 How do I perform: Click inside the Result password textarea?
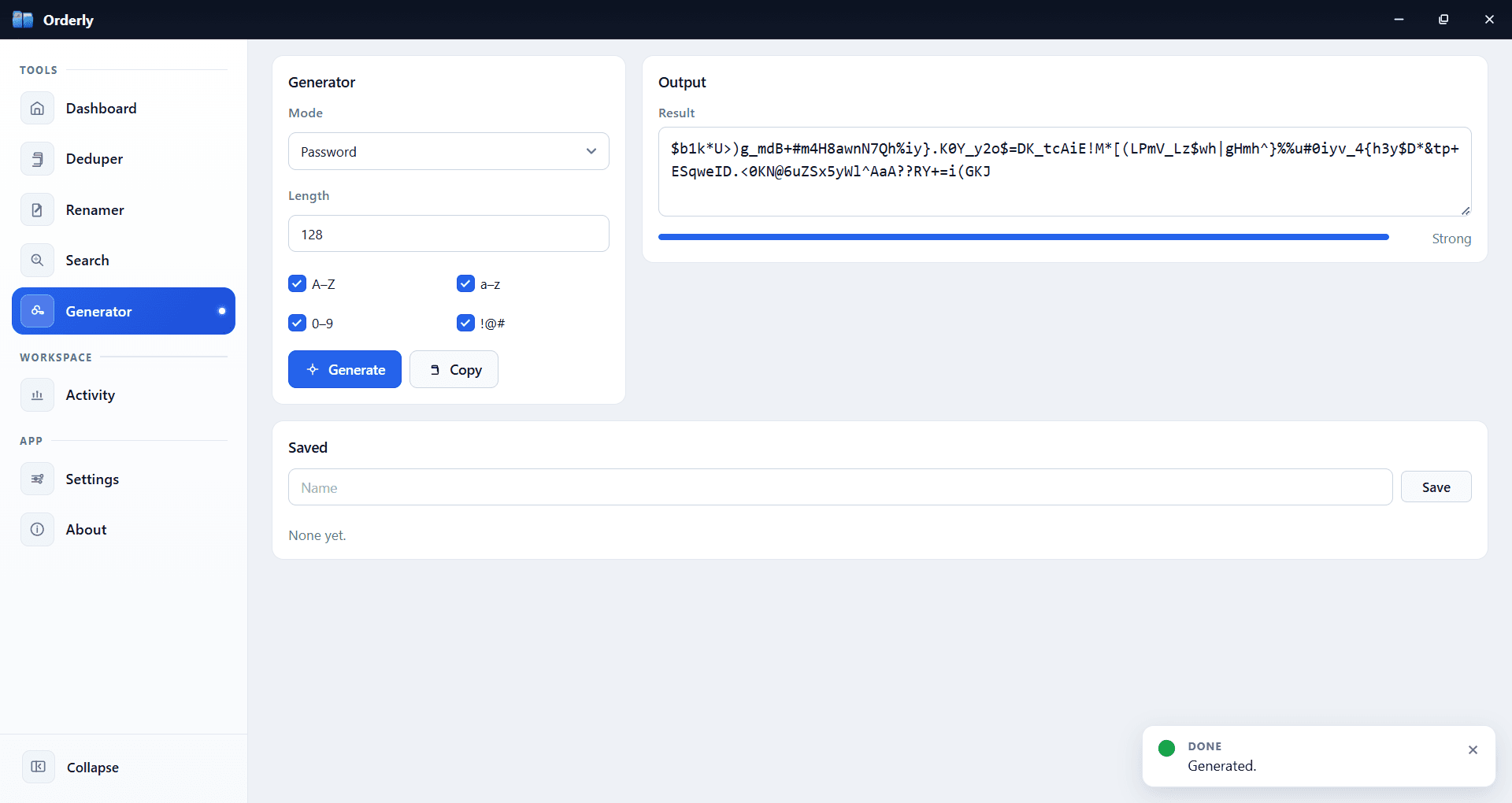click(x=1065, y=172)
